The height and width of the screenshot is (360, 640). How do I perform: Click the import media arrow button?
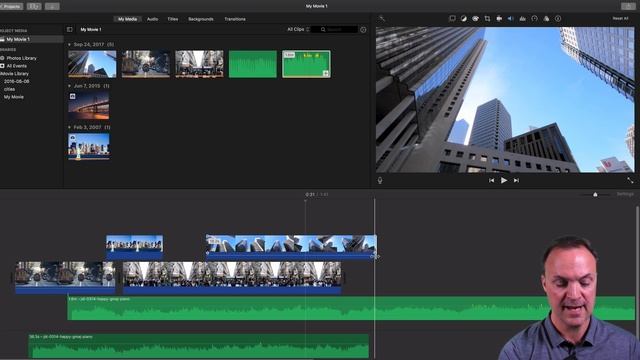52,6
